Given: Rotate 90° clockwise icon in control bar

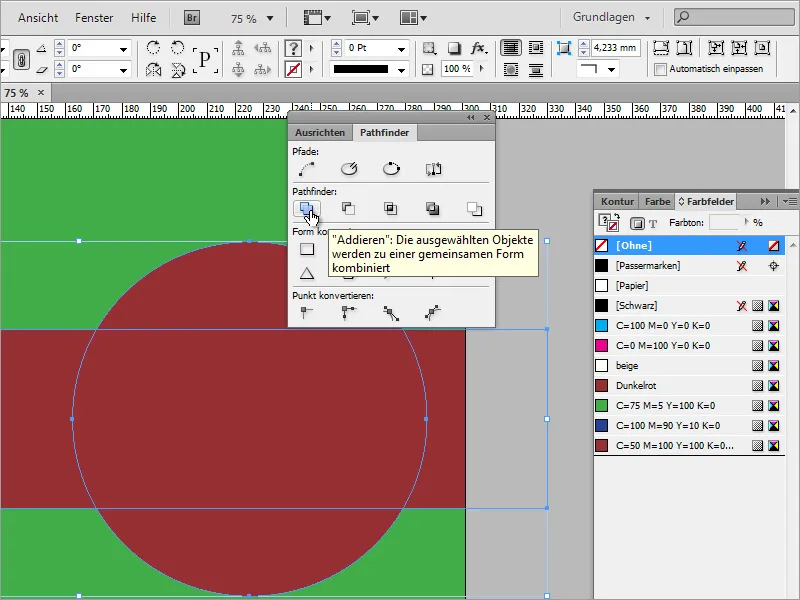Looking at the screenshot, I should [153, 48].
